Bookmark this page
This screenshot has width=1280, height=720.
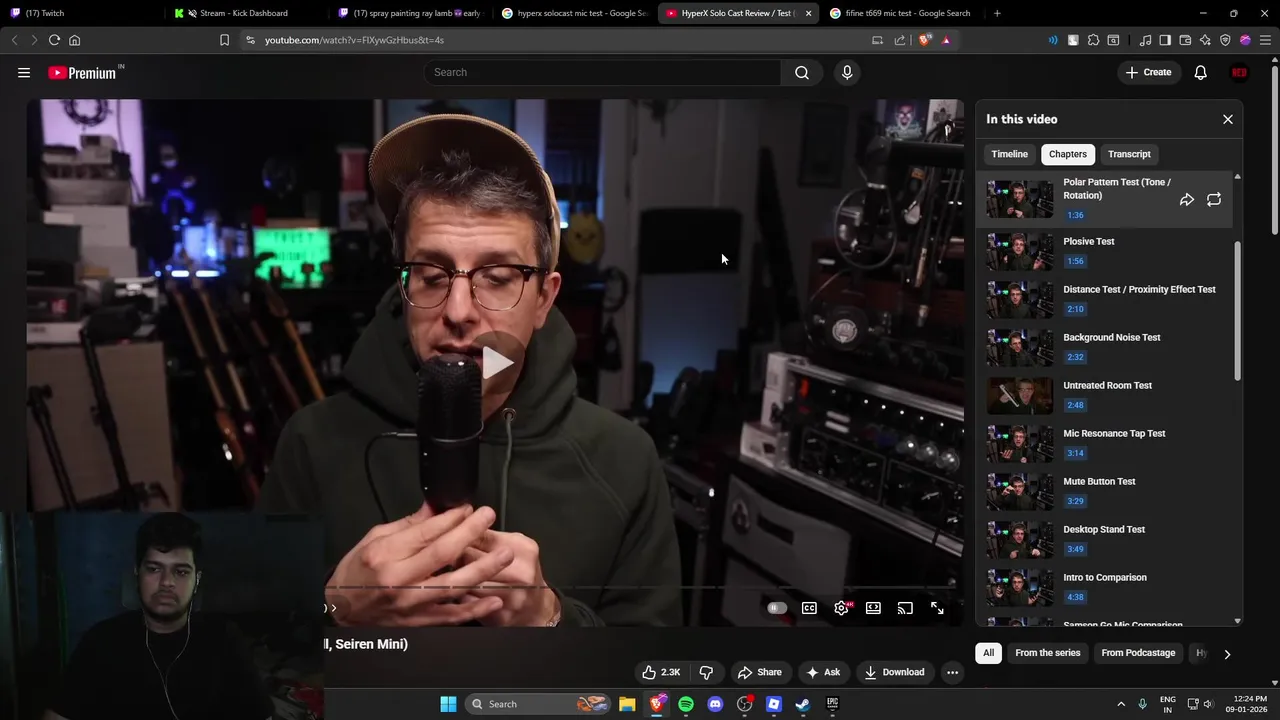[224, 40]
